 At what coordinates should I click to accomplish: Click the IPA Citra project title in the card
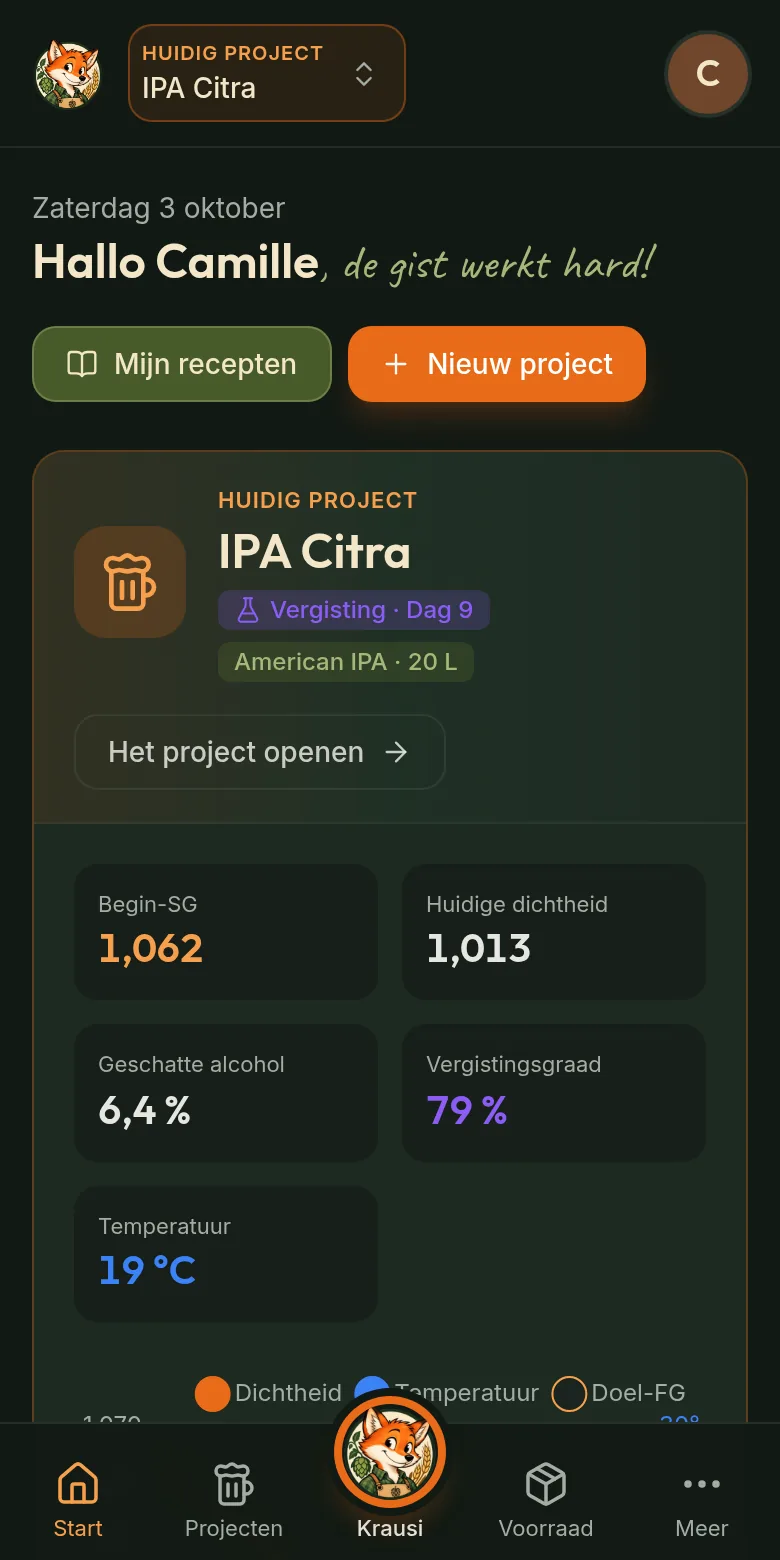coord(314,551)
